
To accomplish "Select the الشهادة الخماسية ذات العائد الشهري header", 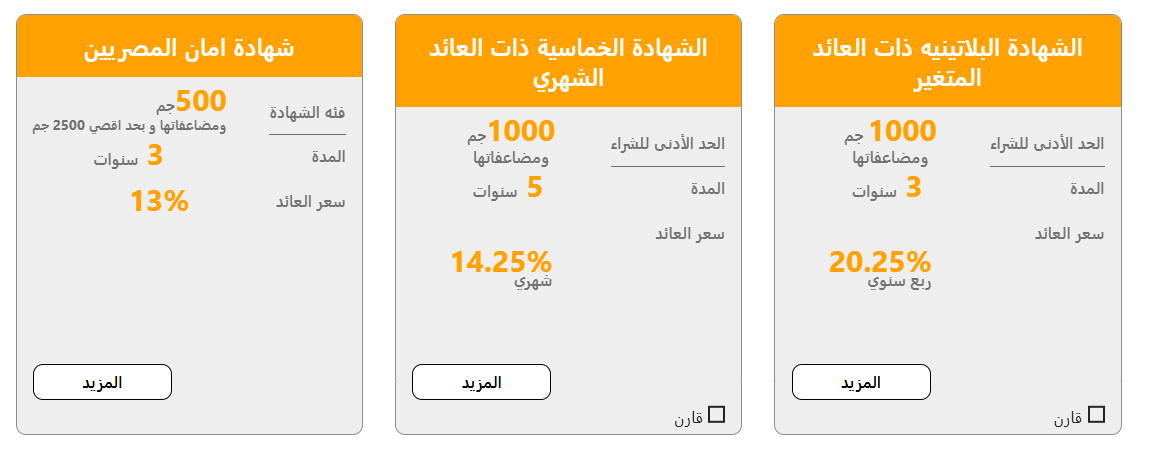I will 568,61.
